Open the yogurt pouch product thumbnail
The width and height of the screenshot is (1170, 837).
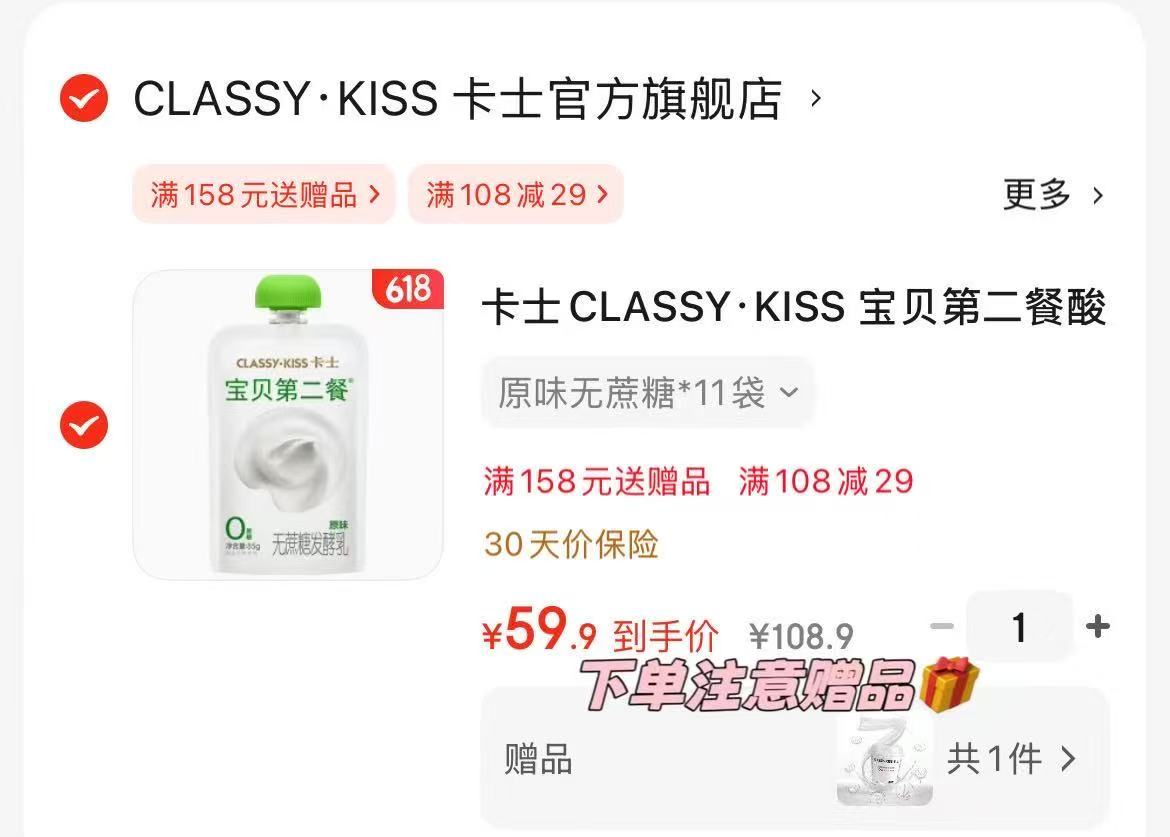pyautogui.click(x=288, y=424)
